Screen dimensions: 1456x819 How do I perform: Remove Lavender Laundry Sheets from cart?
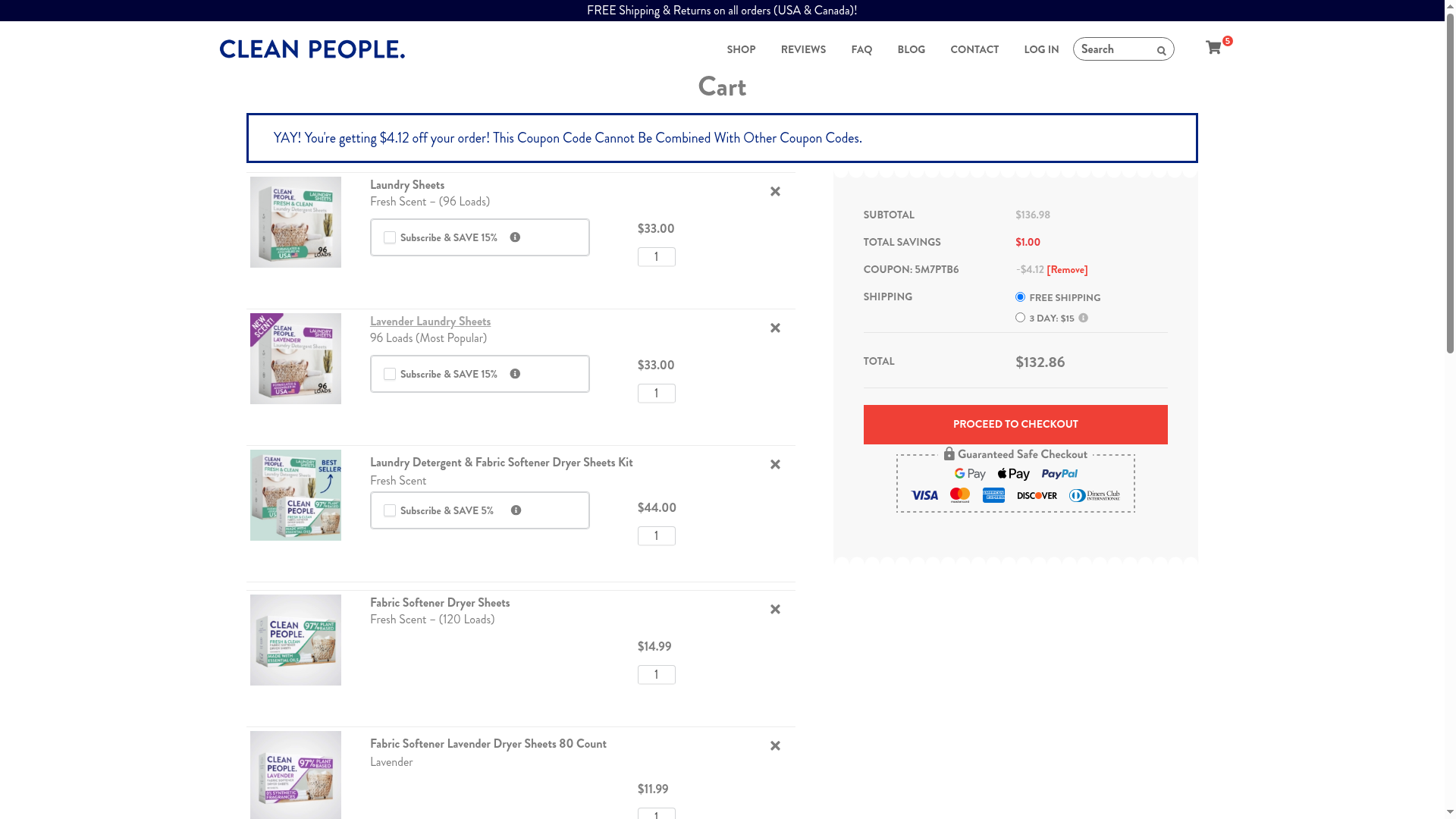[775, 328]
